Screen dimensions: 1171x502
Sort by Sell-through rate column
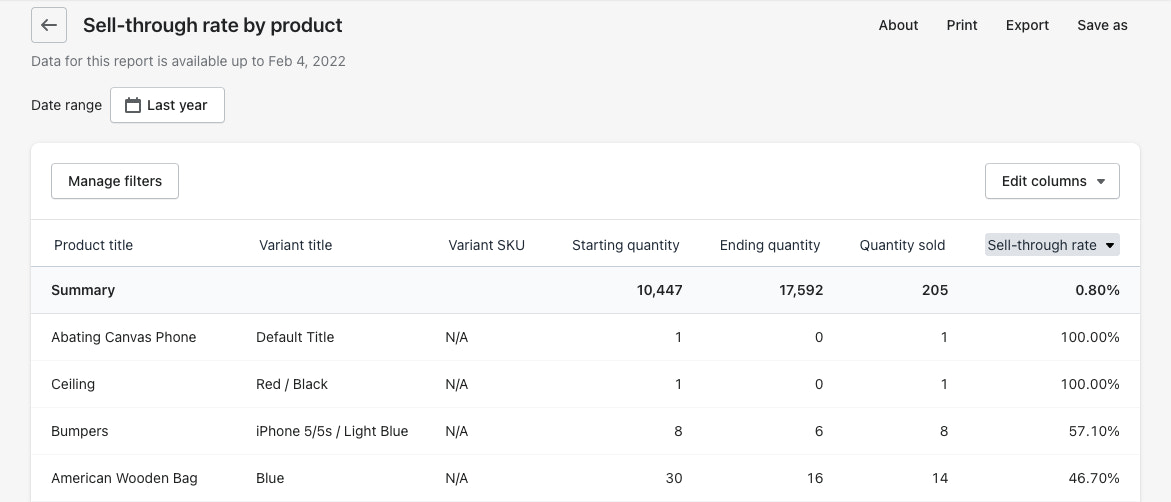[x=1042, y=245]
